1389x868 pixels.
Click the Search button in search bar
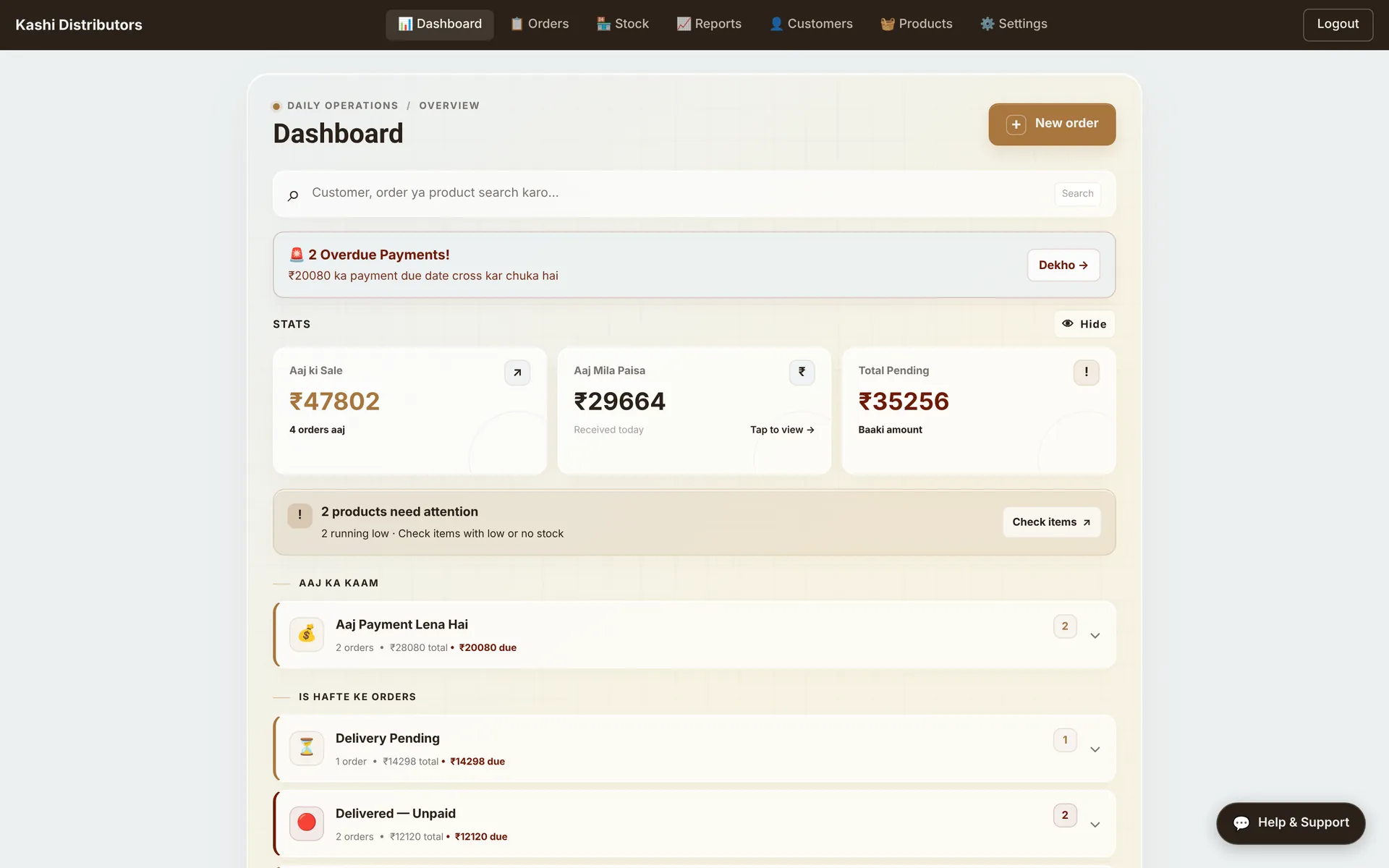[1077, 194]
